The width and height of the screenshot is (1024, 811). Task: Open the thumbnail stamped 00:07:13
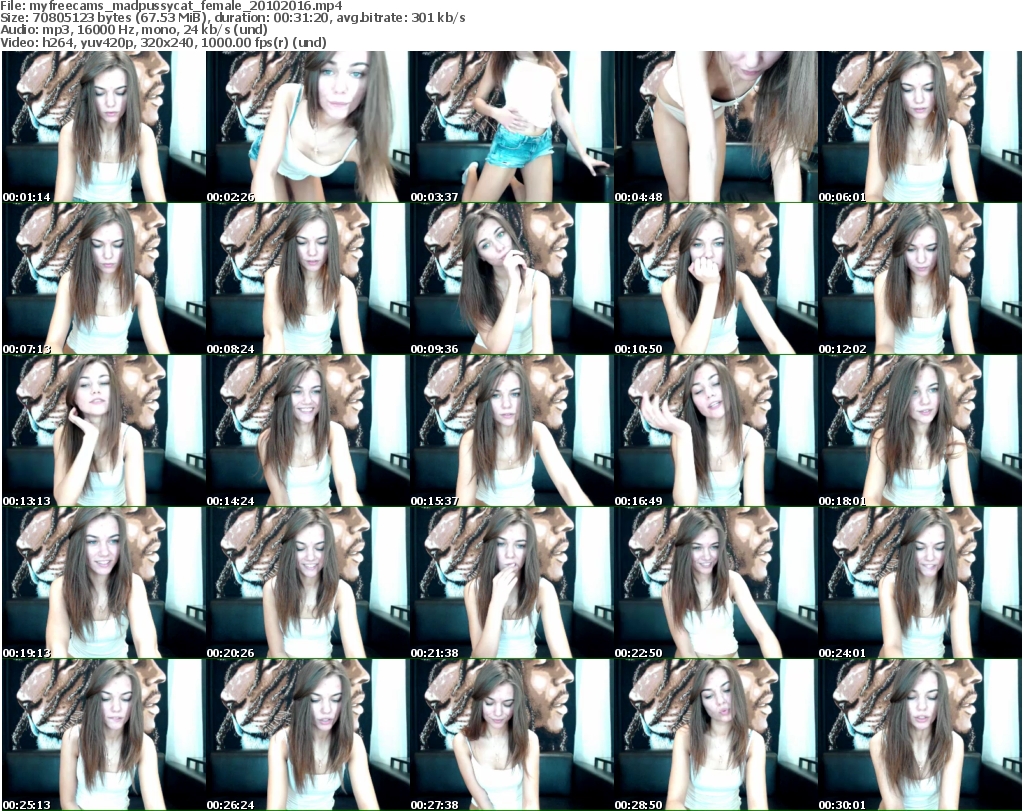coord(104,279)
